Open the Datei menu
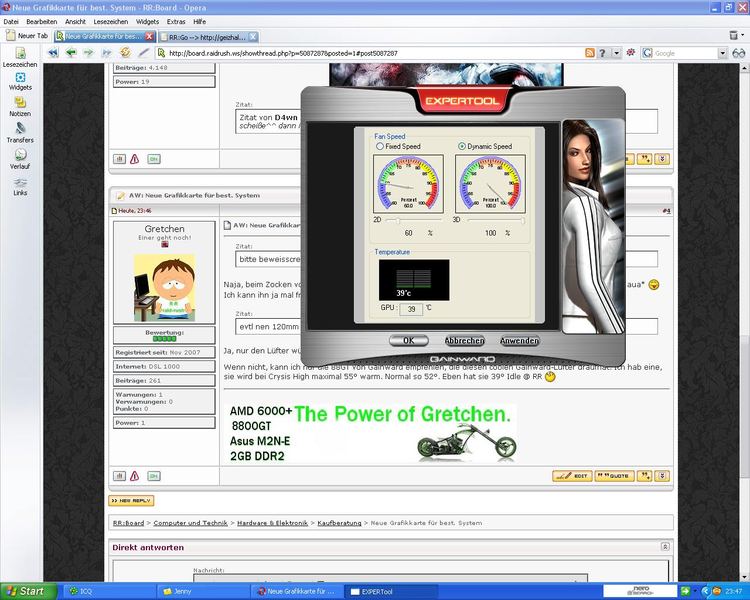The width and height of the screenshot is (750, 600). click(11, 22)
